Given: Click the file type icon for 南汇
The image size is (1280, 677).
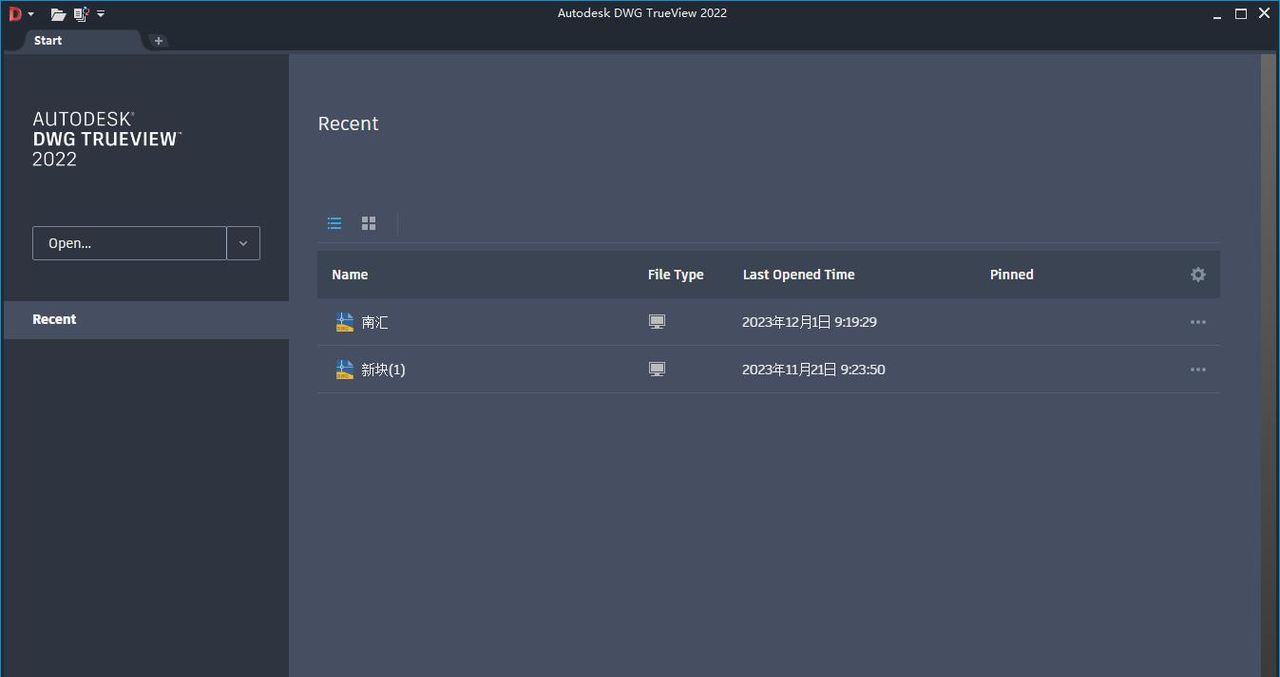Looking at the screenshot, I should coord(657,322).
